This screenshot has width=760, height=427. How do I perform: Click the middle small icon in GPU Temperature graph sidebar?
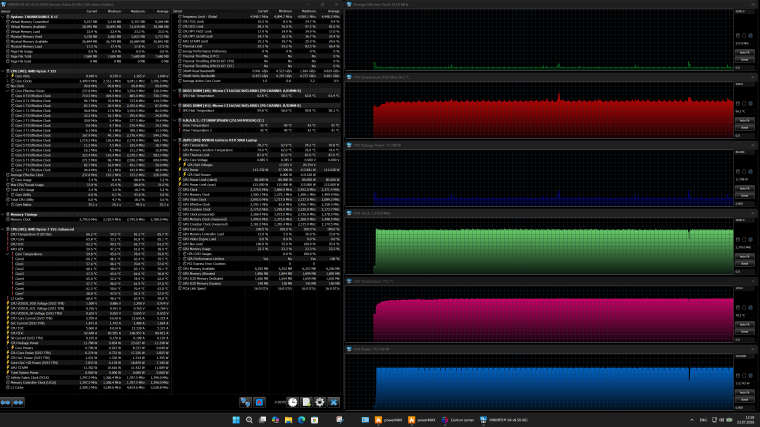pyautogui.click(x=744, y=307)
